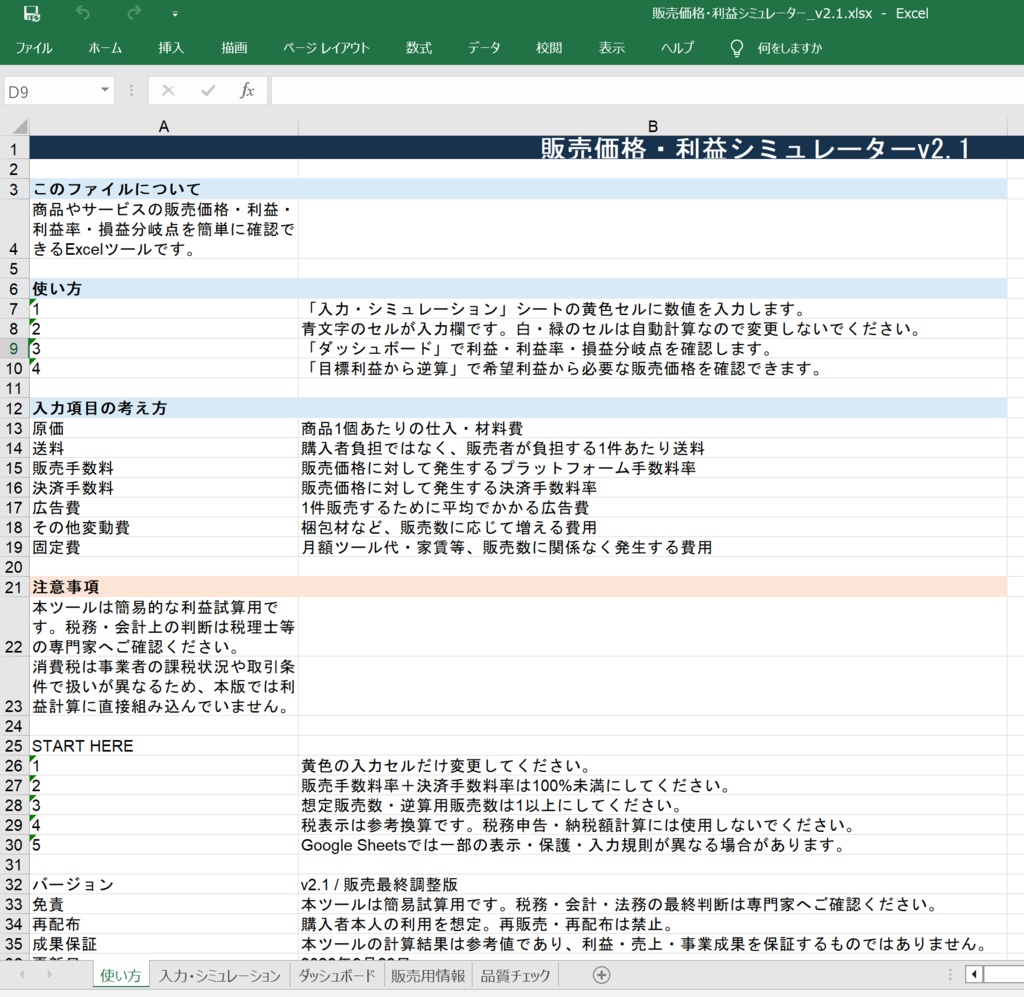Select the 使い方 sheet tab
The width and height of the screenshot is (1024, 997).
(120, 975)
